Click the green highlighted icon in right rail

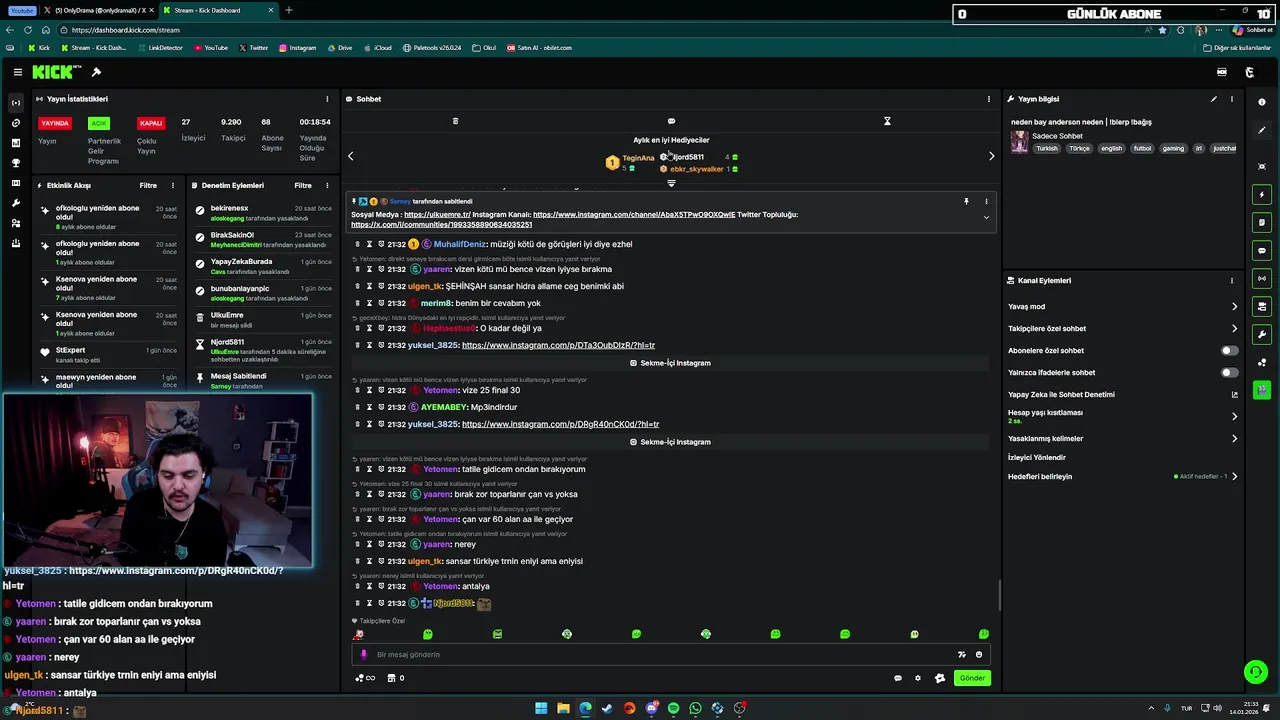[1262, 390]
